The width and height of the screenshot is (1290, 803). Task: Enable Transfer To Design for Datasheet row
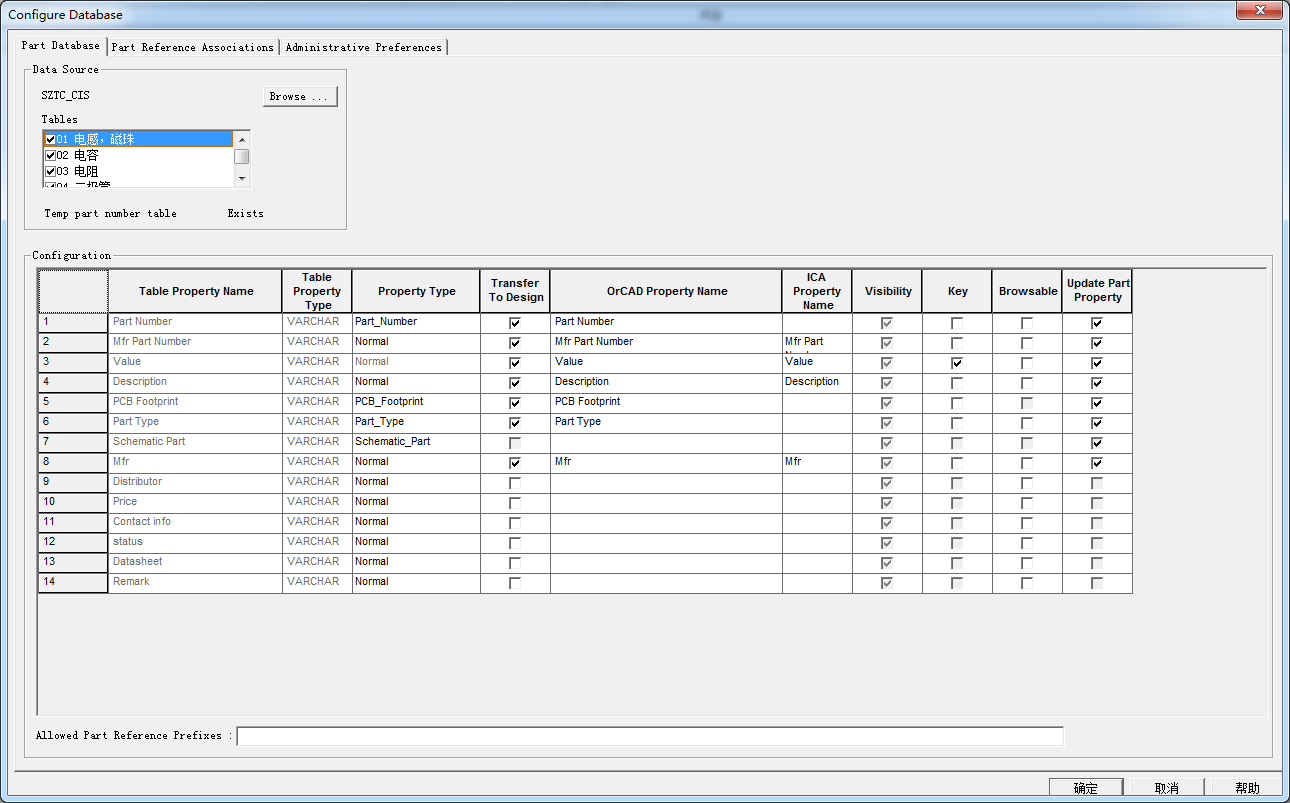(x=515, y=563)
